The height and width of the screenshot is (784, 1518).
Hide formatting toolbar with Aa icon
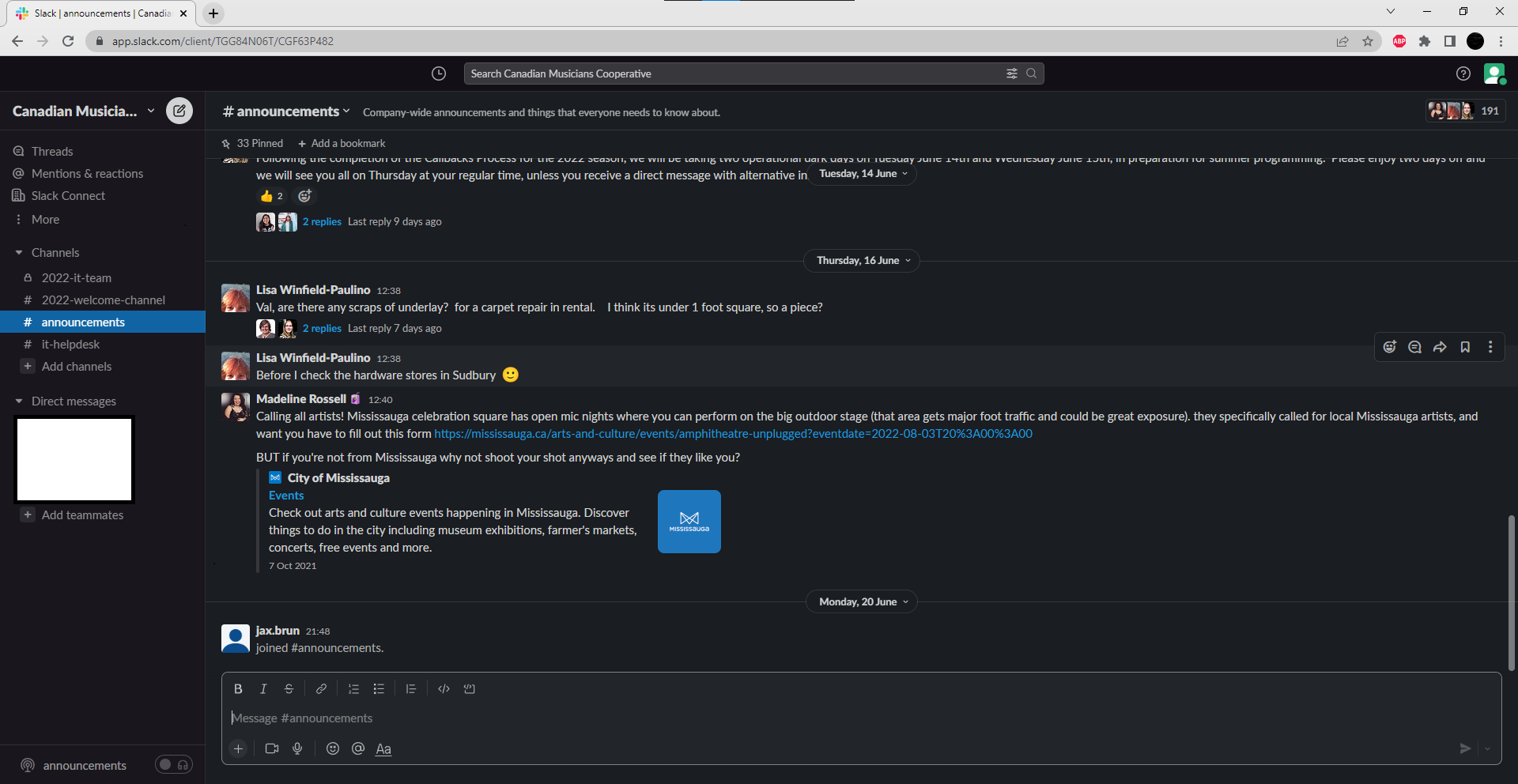click(383, 748)
